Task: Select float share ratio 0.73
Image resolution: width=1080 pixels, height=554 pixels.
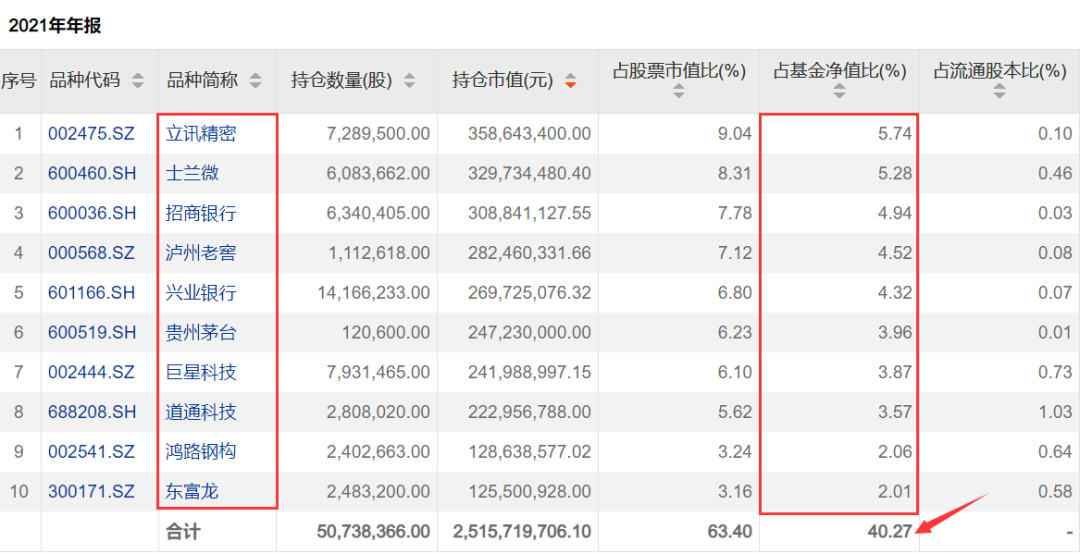Action: [x=1056, y=373]
